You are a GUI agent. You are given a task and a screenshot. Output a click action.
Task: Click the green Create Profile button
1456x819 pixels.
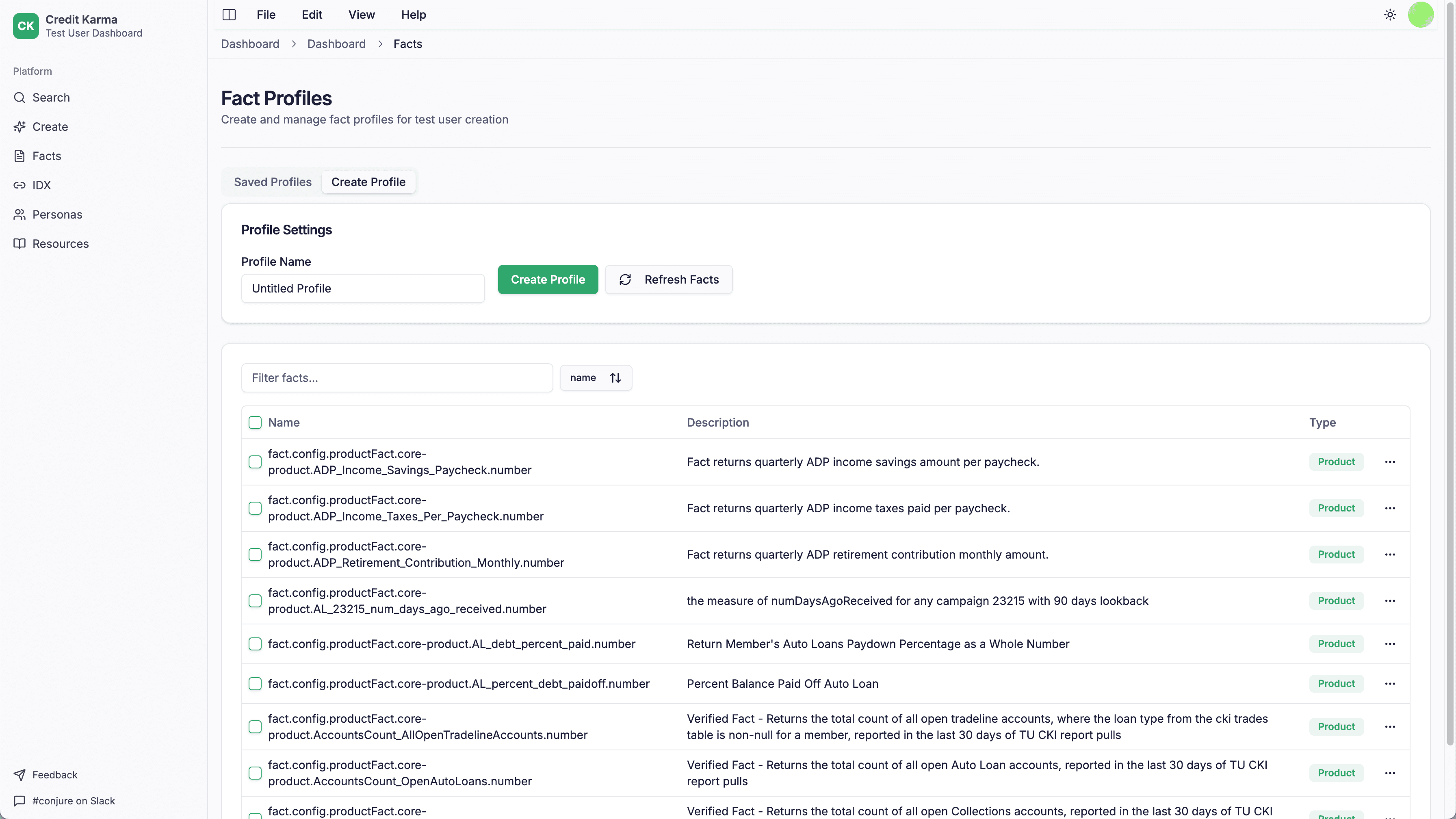tap(548, 279)
